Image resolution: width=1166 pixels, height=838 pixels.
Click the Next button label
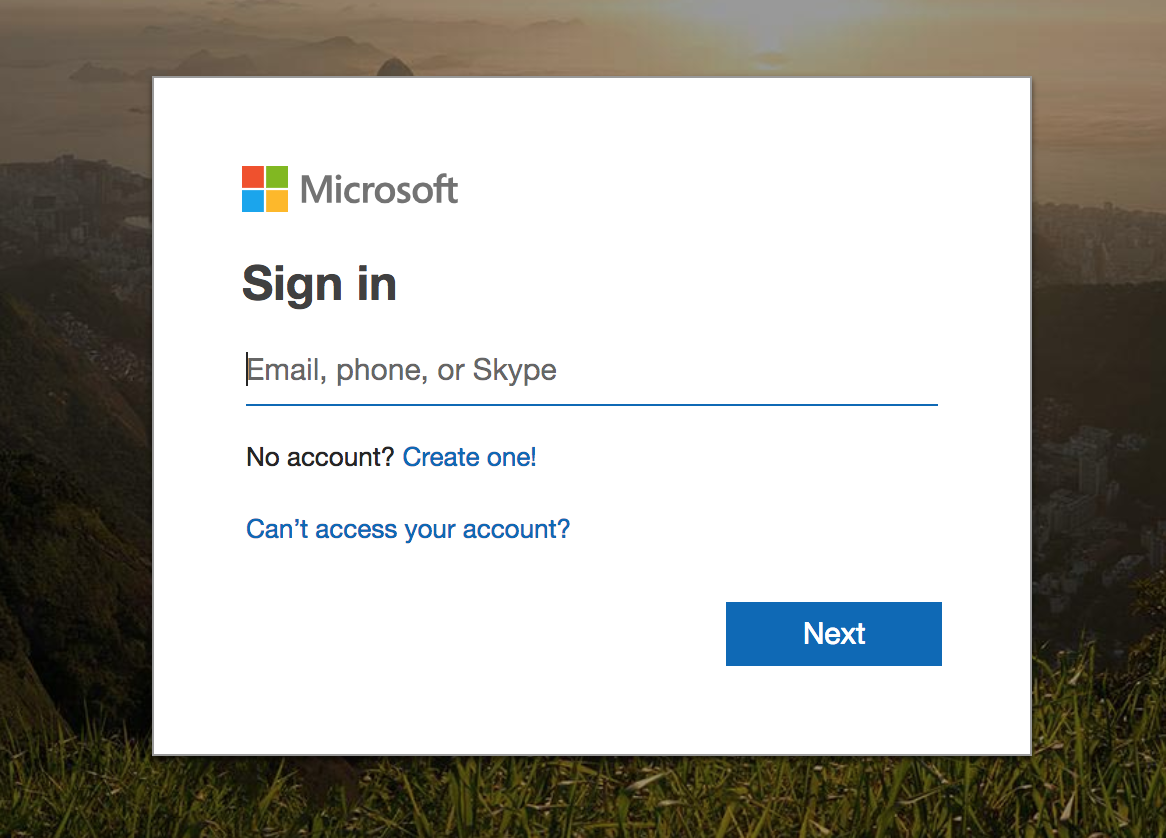[x=833, y=633]
